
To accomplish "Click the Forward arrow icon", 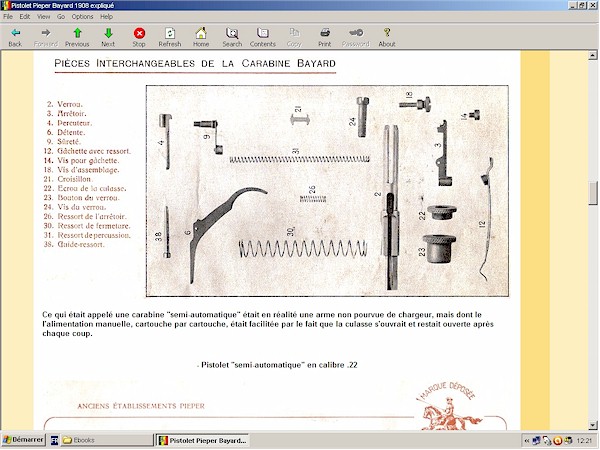I will point(46,33).
